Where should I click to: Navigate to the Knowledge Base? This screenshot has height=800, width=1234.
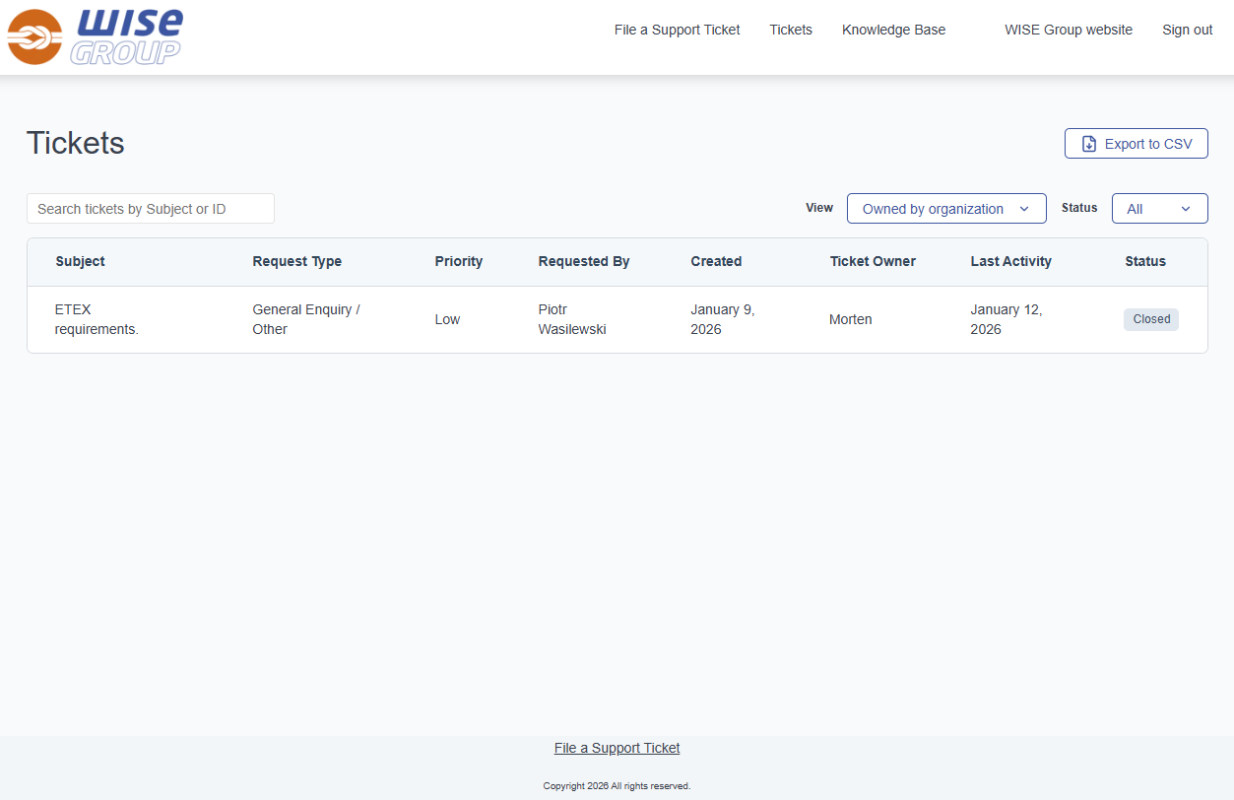(893, 30)
